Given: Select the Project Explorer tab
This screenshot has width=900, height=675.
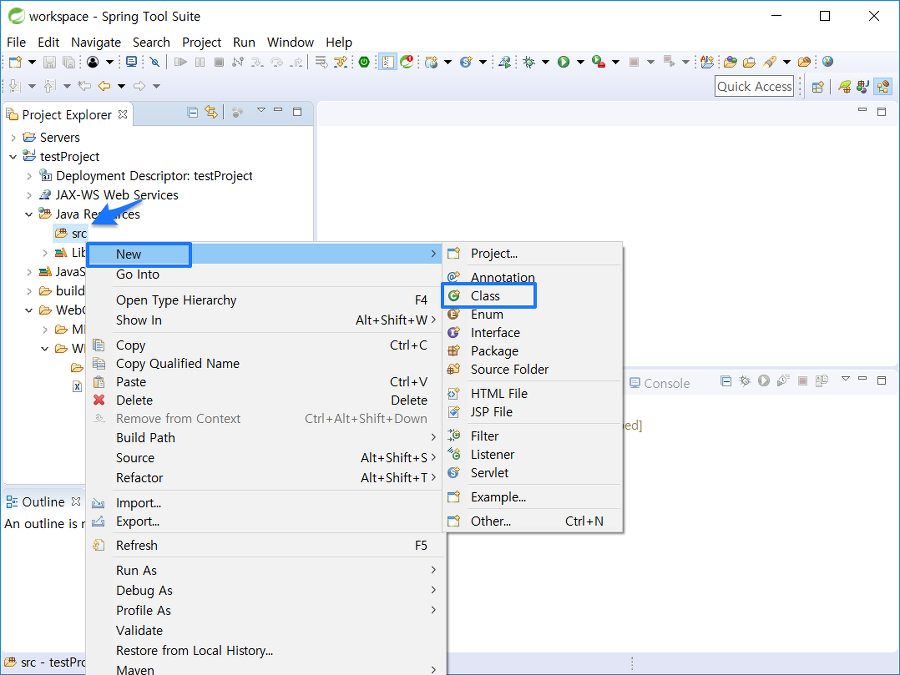Looking at the screenshot, I should pyautogui.click(x=66, y=115).
